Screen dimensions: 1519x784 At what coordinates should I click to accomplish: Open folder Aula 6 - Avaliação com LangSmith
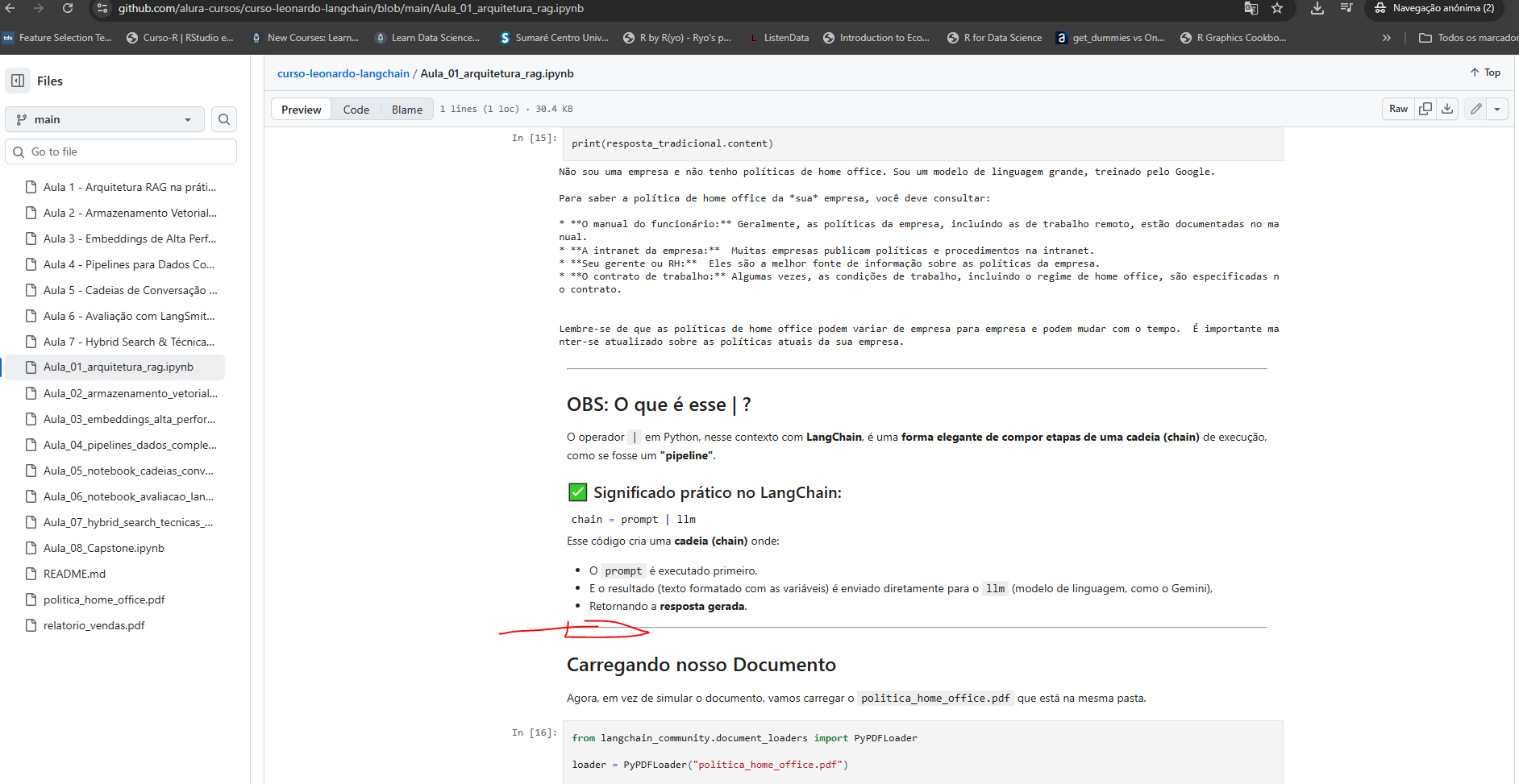[129, 316]
